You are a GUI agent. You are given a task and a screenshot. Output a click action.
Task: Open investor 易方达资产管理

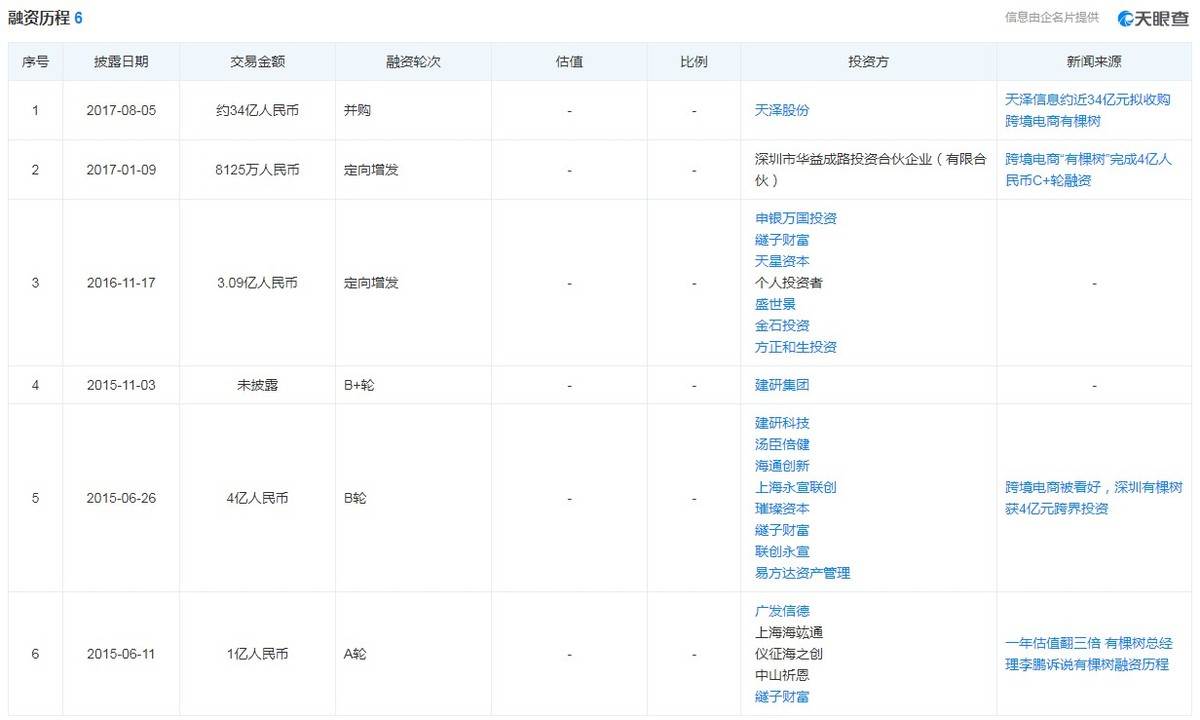point(803,573)
